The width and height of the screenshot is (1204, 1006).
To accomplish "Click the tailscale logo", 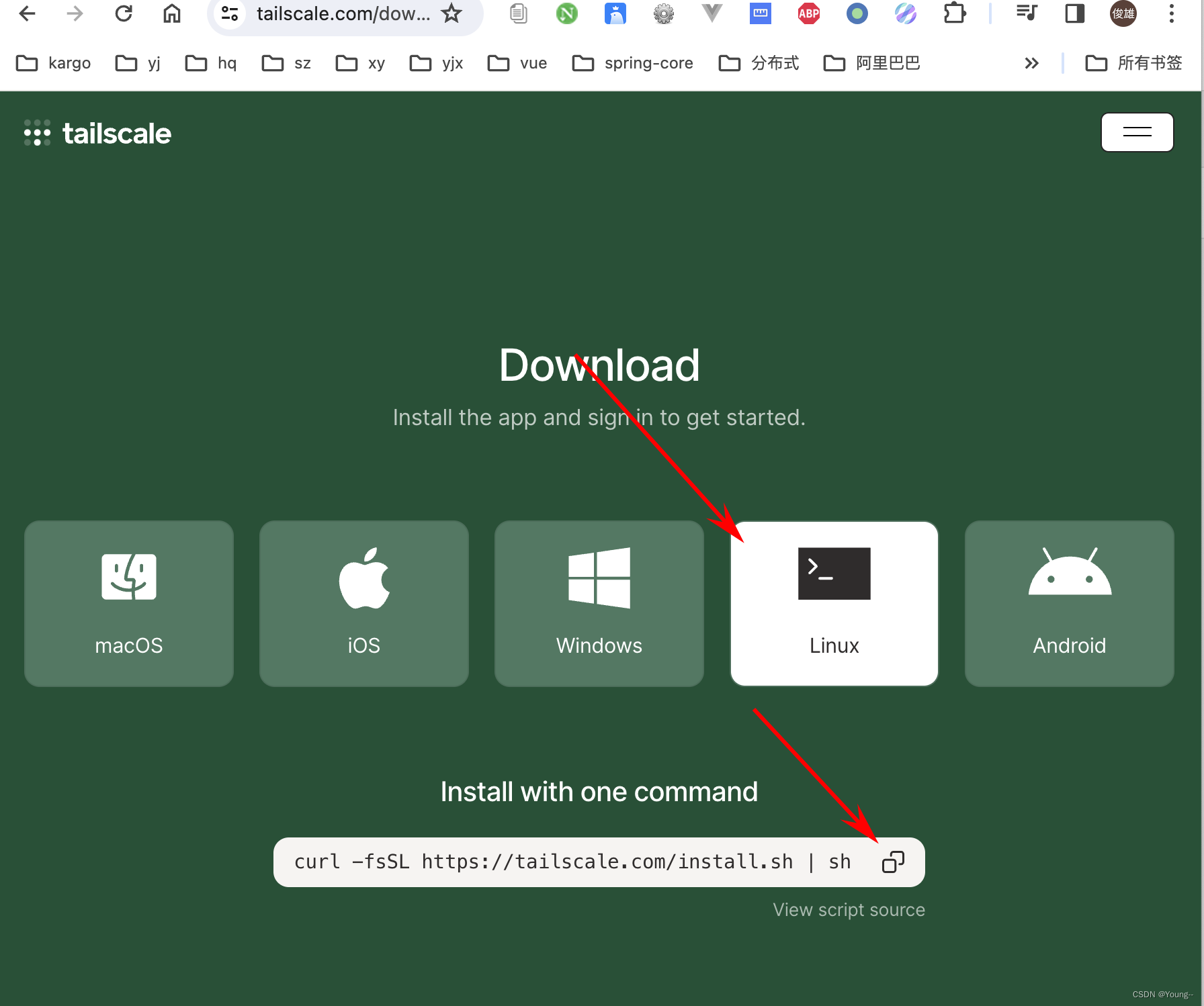I will click(x=97, y=133).
